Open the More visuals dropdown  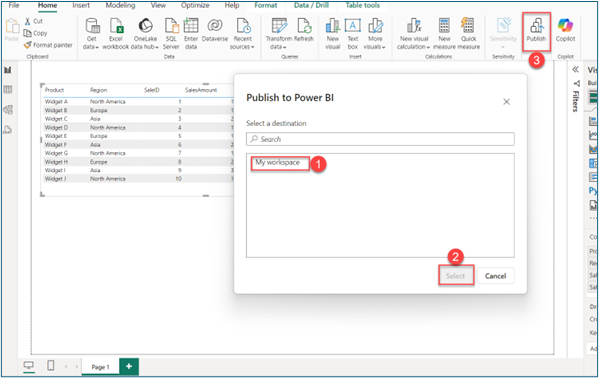point(375,34)
